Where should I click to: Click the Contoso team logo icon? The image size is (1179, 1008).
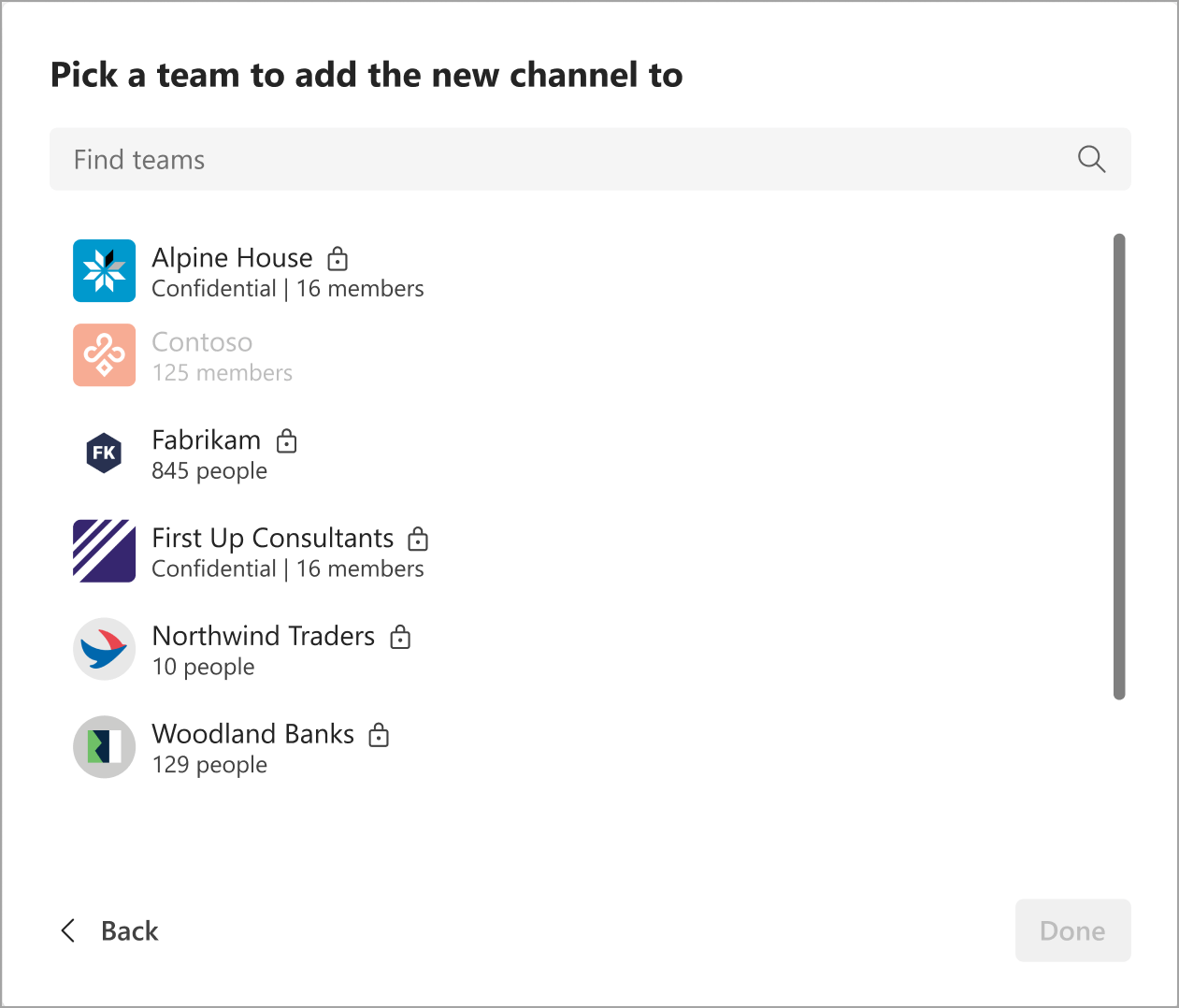pyautogui.click(x=104, y=355)
